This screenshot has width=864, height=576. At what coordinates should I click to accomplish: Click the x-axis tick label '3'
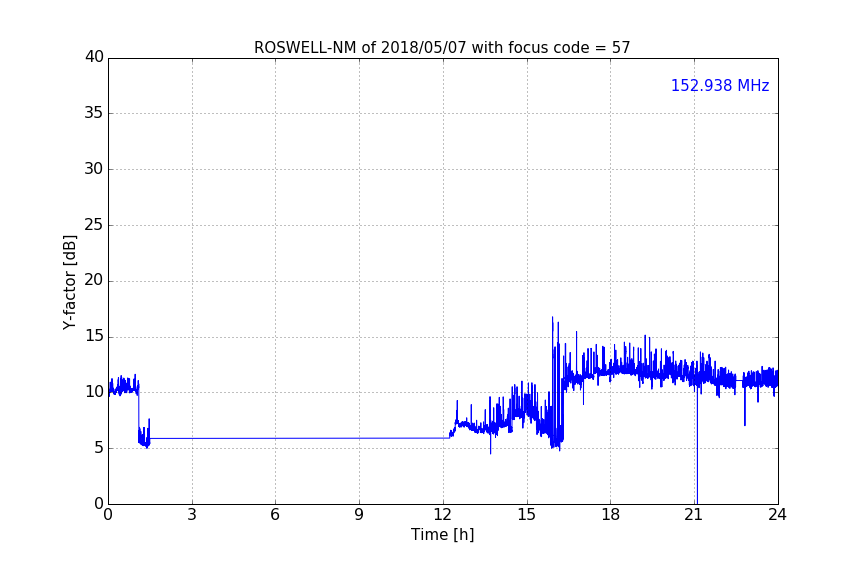[192, 515]
